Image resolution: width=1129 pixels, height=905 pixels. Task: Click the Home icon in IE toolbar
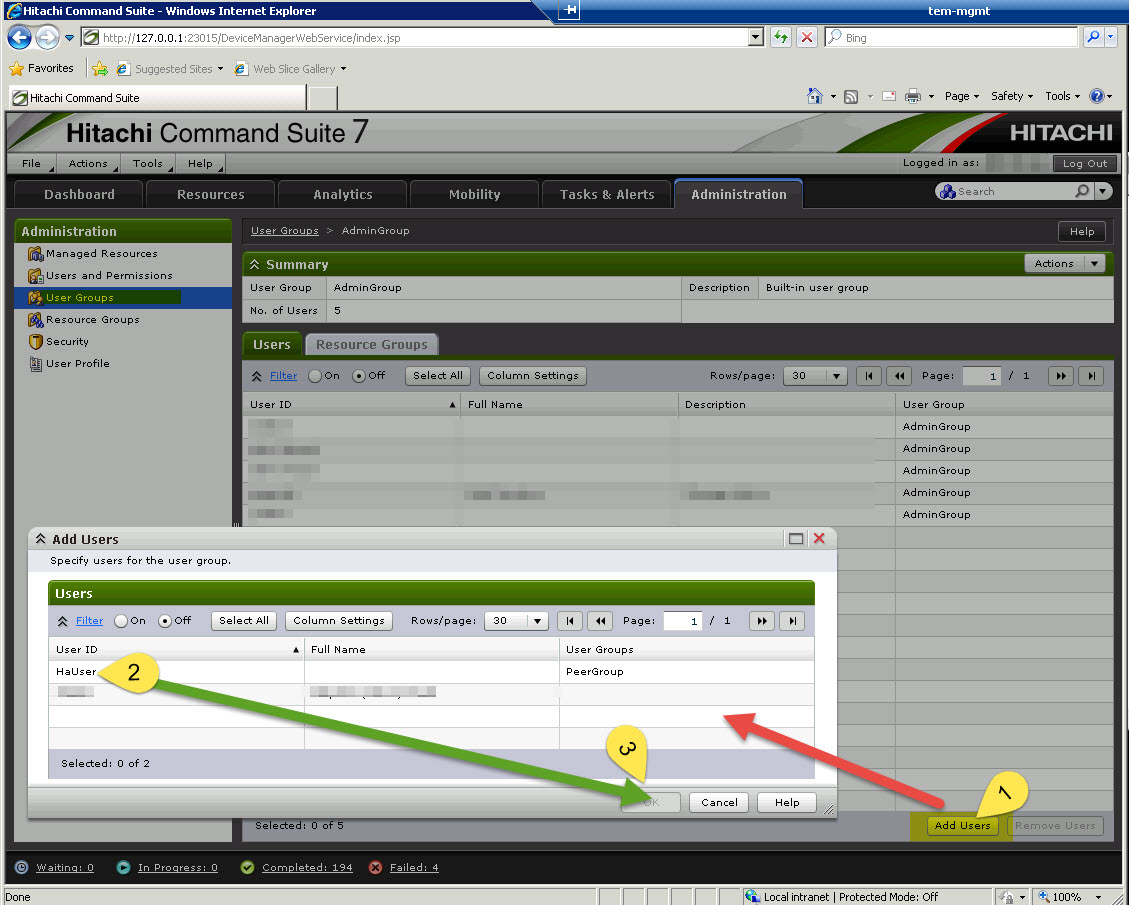(814, 96)
